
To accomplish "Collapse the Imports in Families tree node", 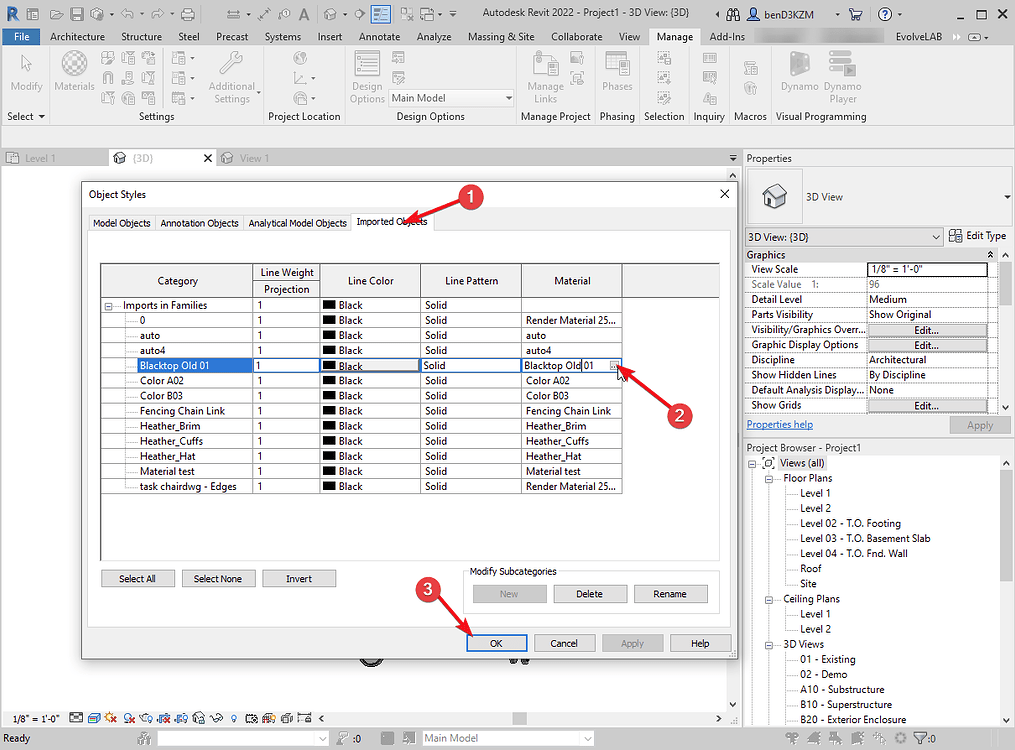I will pyautogui.click(x=108, y=305).
